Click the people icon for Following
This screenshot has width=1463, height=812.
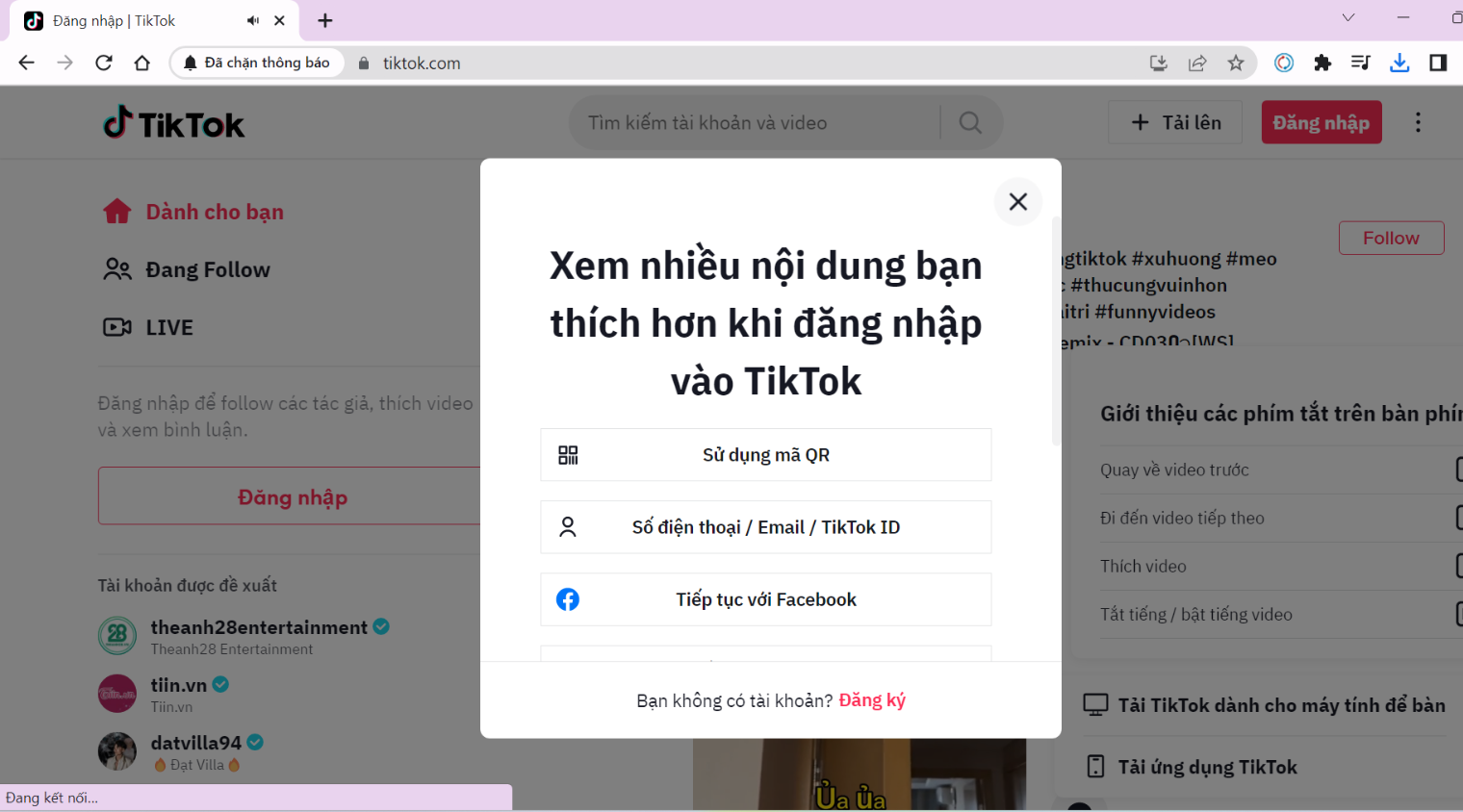tap(117, 269)
